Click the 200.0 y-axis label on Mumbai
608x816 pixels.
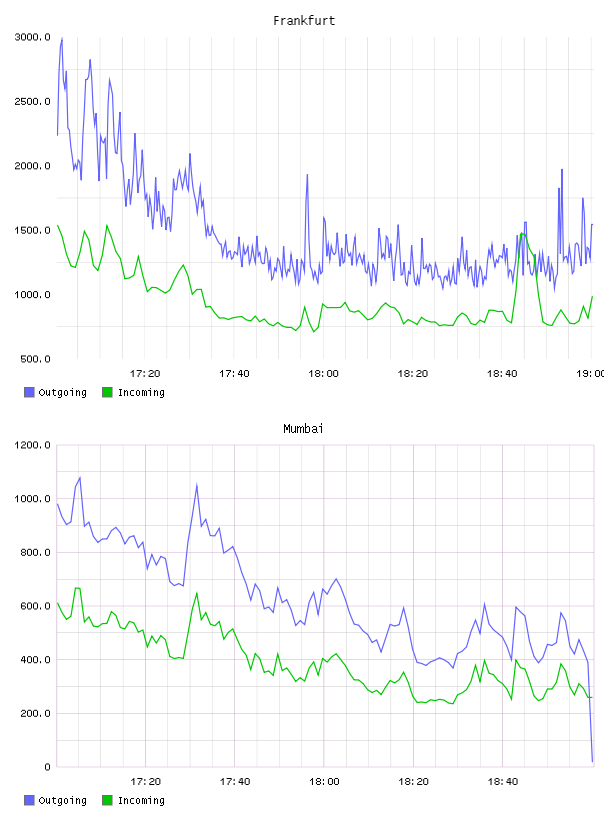pyautogui.click(x=35, y=713)
